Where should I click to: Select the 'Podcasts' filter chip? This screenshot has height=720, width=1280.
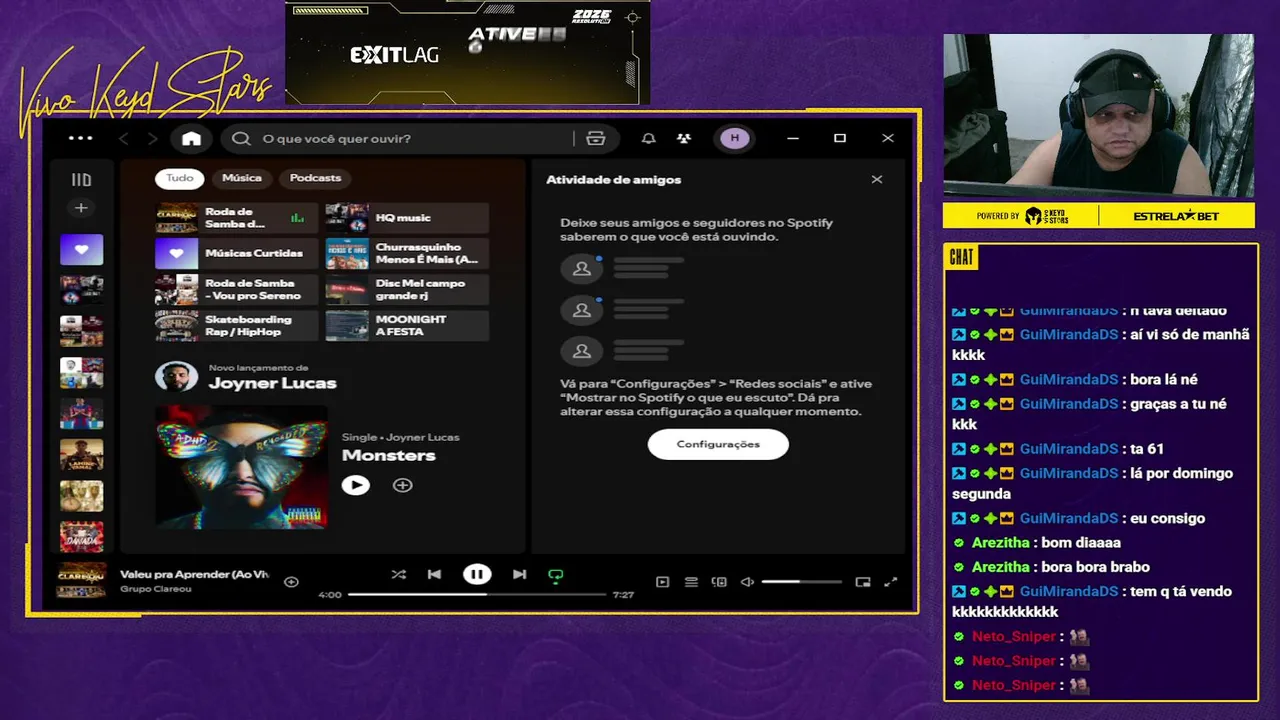[315, 178]
